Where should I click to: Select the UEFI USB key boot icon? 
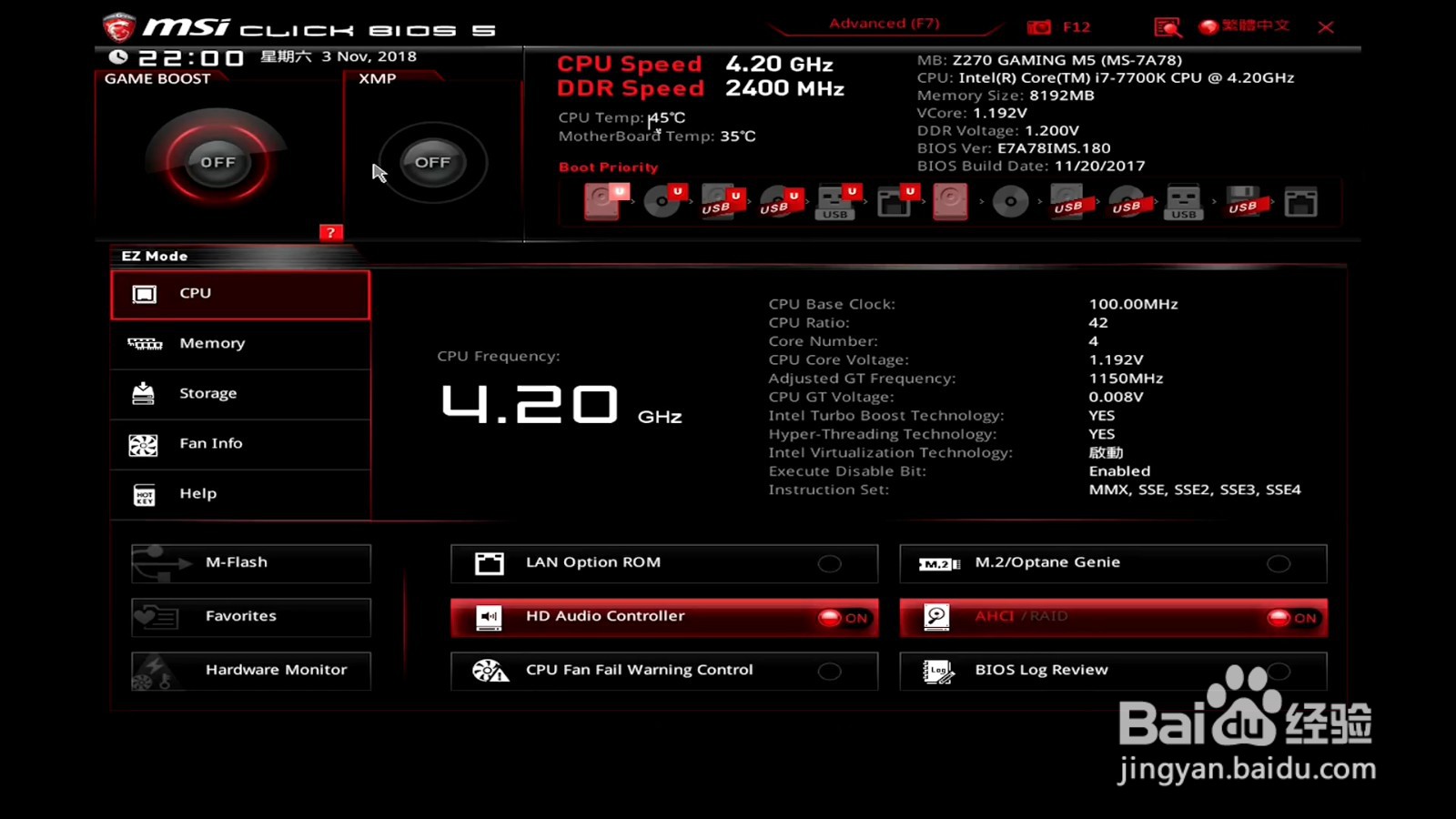pyautogui.click(x=838, y=201)
